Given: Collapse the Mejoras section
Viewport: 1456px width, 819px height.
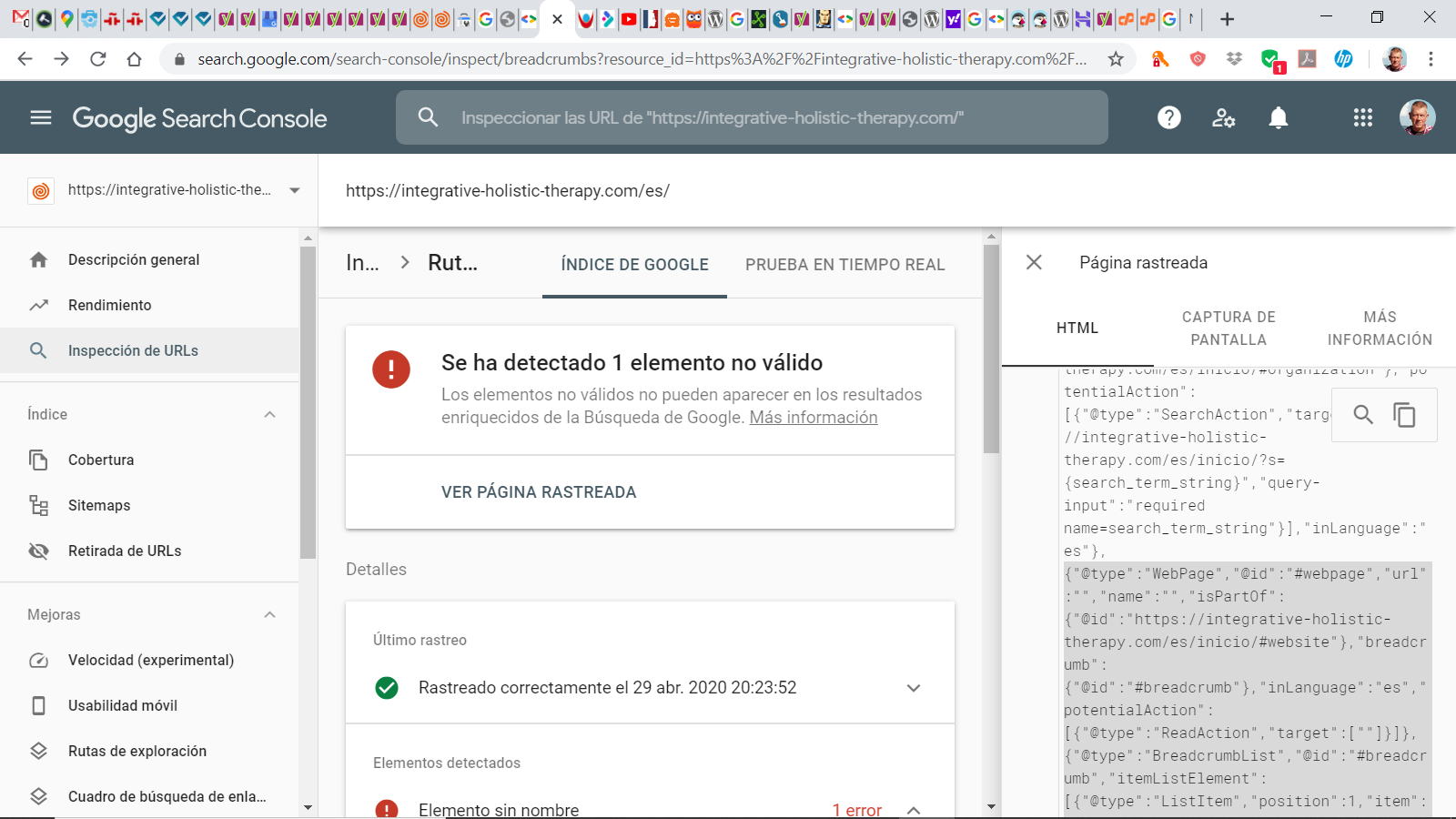Looking at the screenshot, I should [x=269, y=614].
